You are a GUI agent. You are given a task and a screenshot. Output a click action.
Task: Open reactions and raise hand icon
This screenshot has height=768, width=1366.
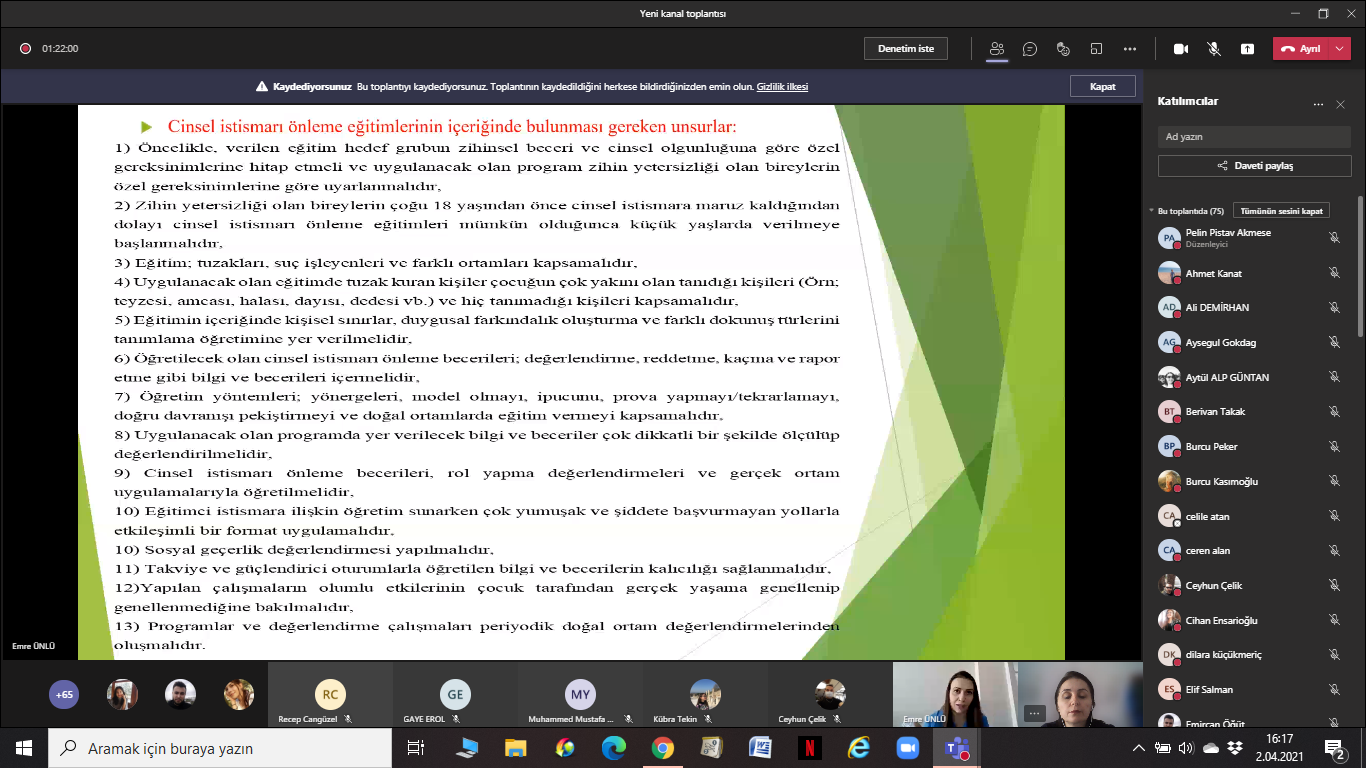[x=1063, y=48]
